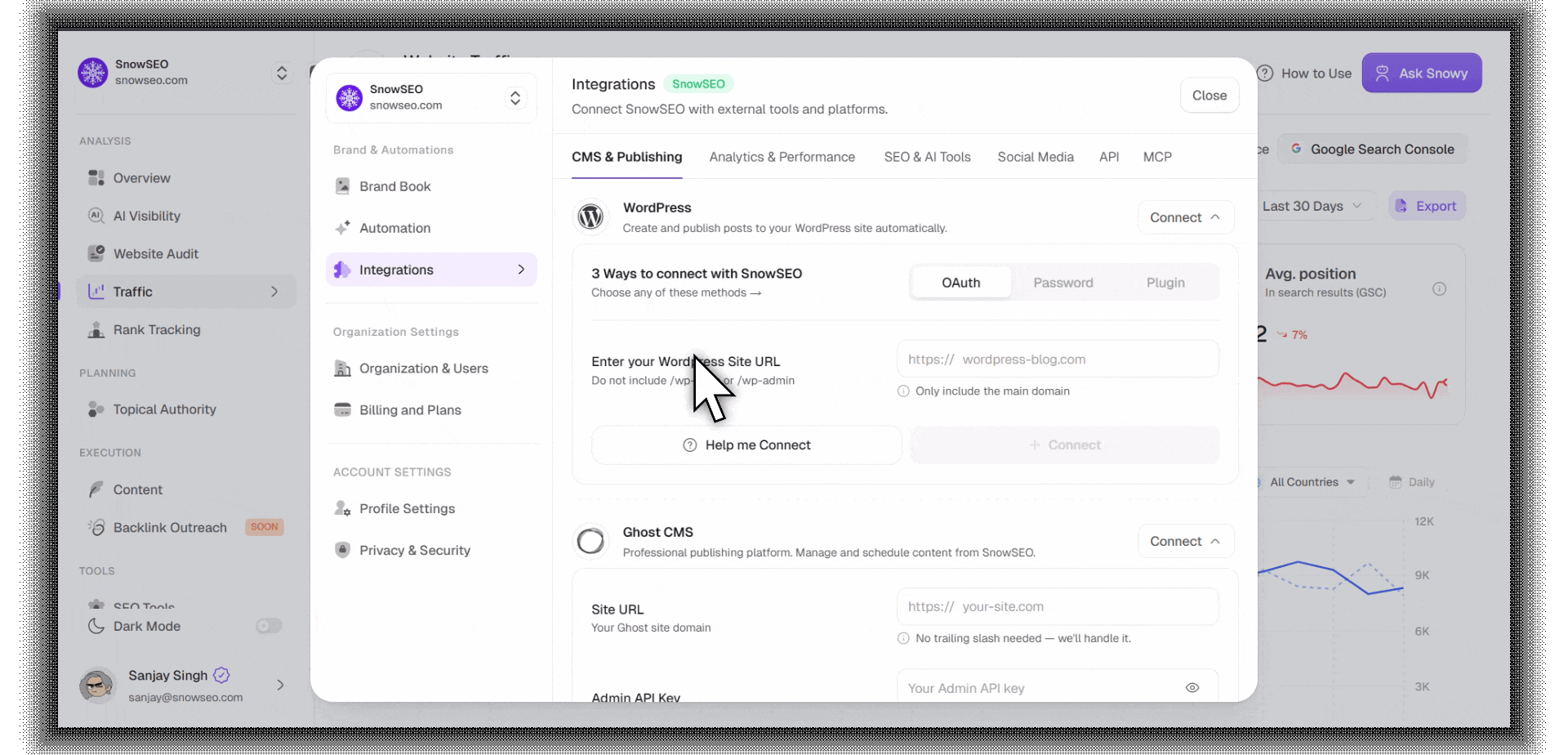
Task: Close the Integrations dialog
Action: tap(1209, 96)
